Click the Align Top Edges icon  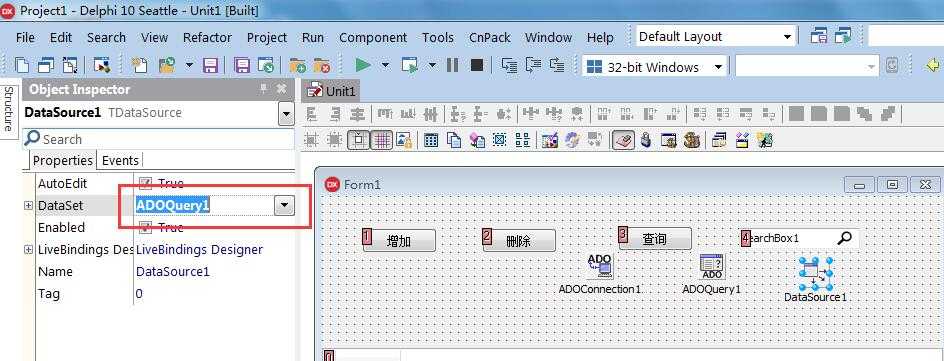point(384,113)
